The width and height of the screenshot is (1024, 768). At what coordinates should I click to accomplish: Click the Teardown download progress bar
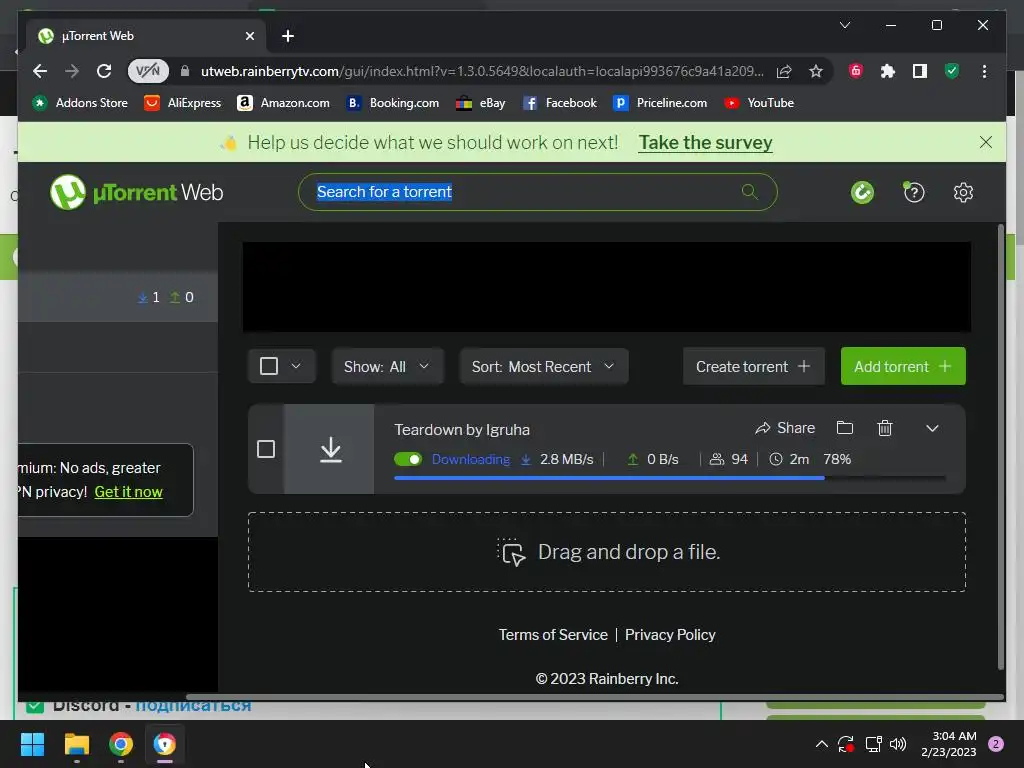[669, 478]
